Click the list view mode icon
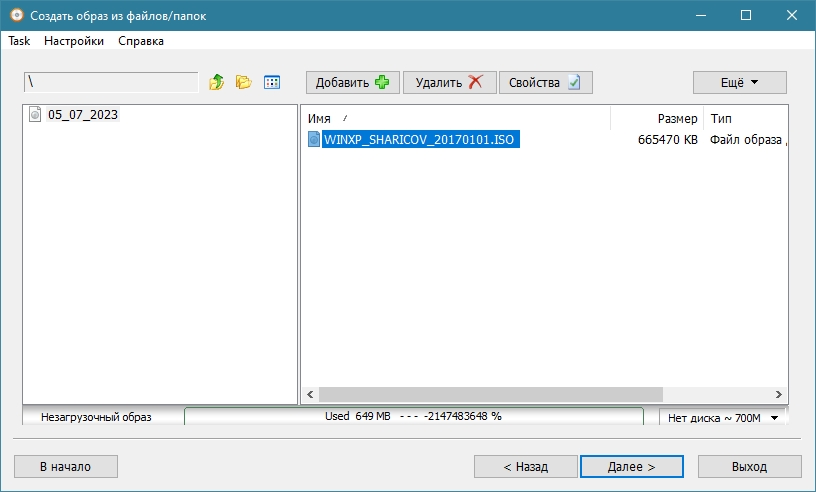816x492 pixels. click(272, 82)
